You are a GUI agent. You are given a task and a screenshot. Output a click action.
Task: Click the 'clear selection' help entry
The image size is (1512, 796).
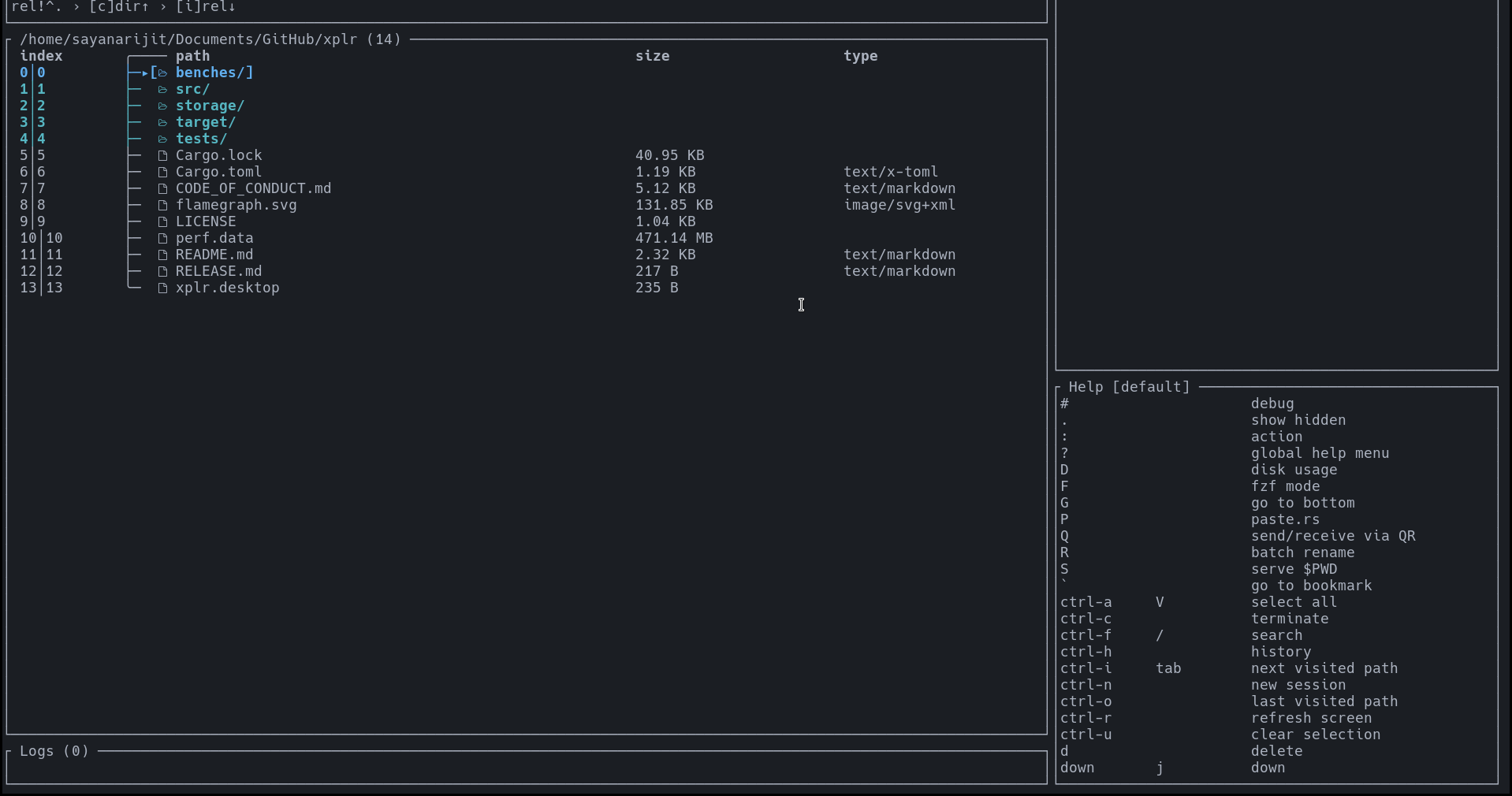(x=1316, y=735)
